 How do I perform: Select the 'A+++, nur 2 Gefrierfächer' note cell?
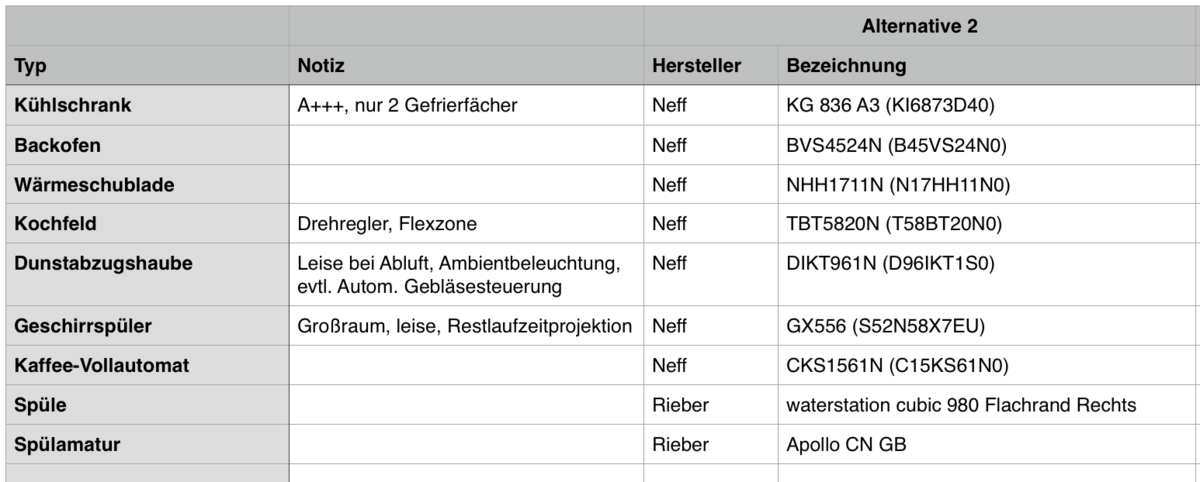pos(407,105)
